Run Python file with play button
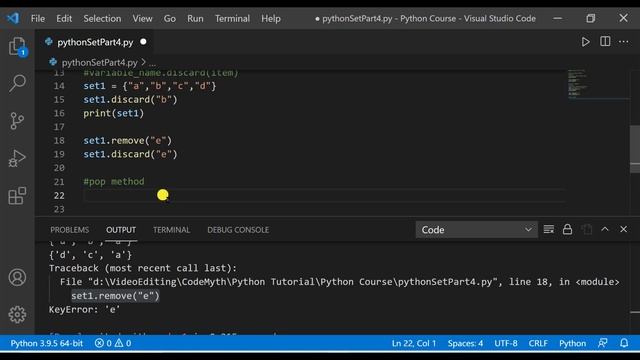This screenshot has width=640, height=360. tap(585, 42)
